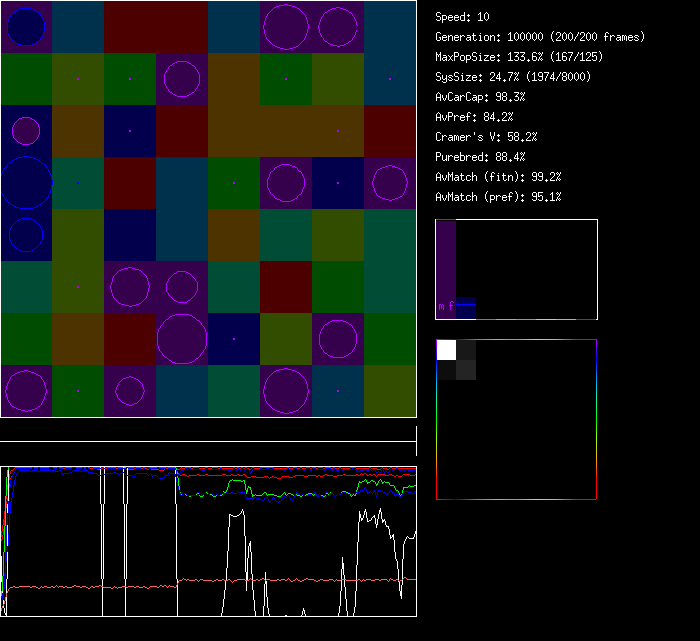The height and width of the screenshot is (641, 700).
Task: Click the small magenta circle on the navy cell
Action: (x=26, y=130)
